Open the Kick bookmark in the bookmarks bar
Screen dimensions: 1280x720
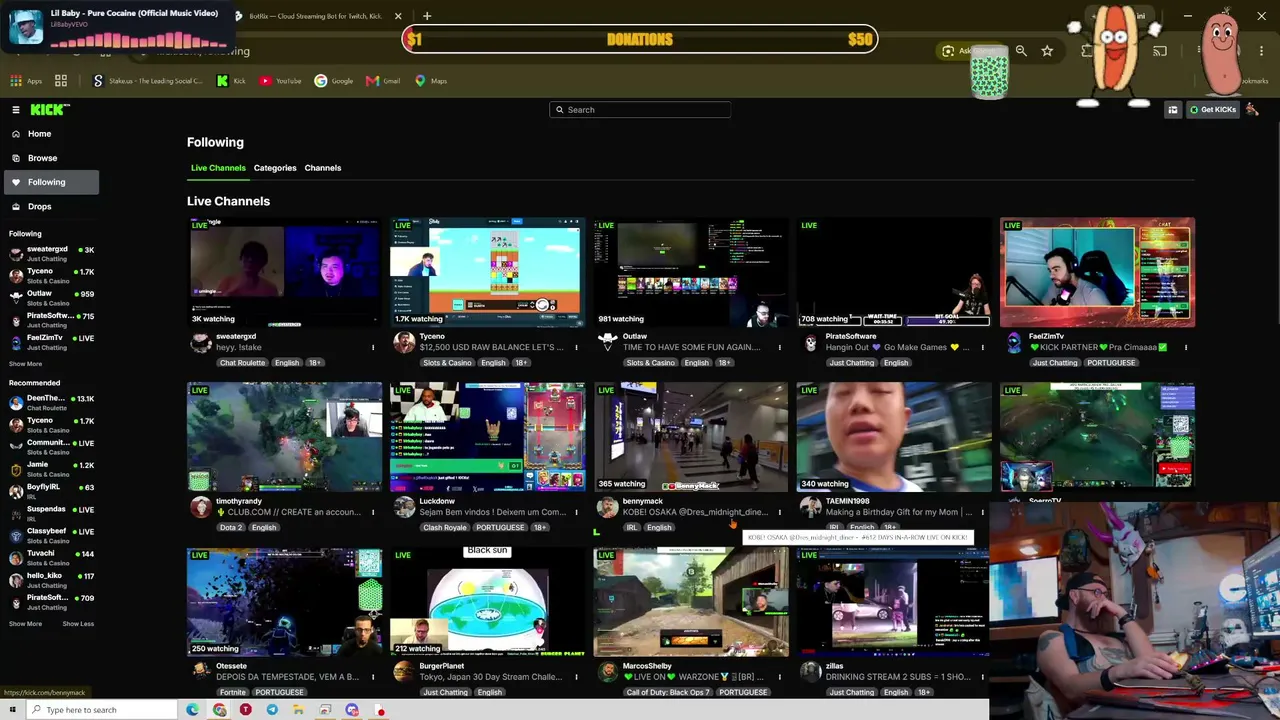pyautogui.click(x=231, y=81)
